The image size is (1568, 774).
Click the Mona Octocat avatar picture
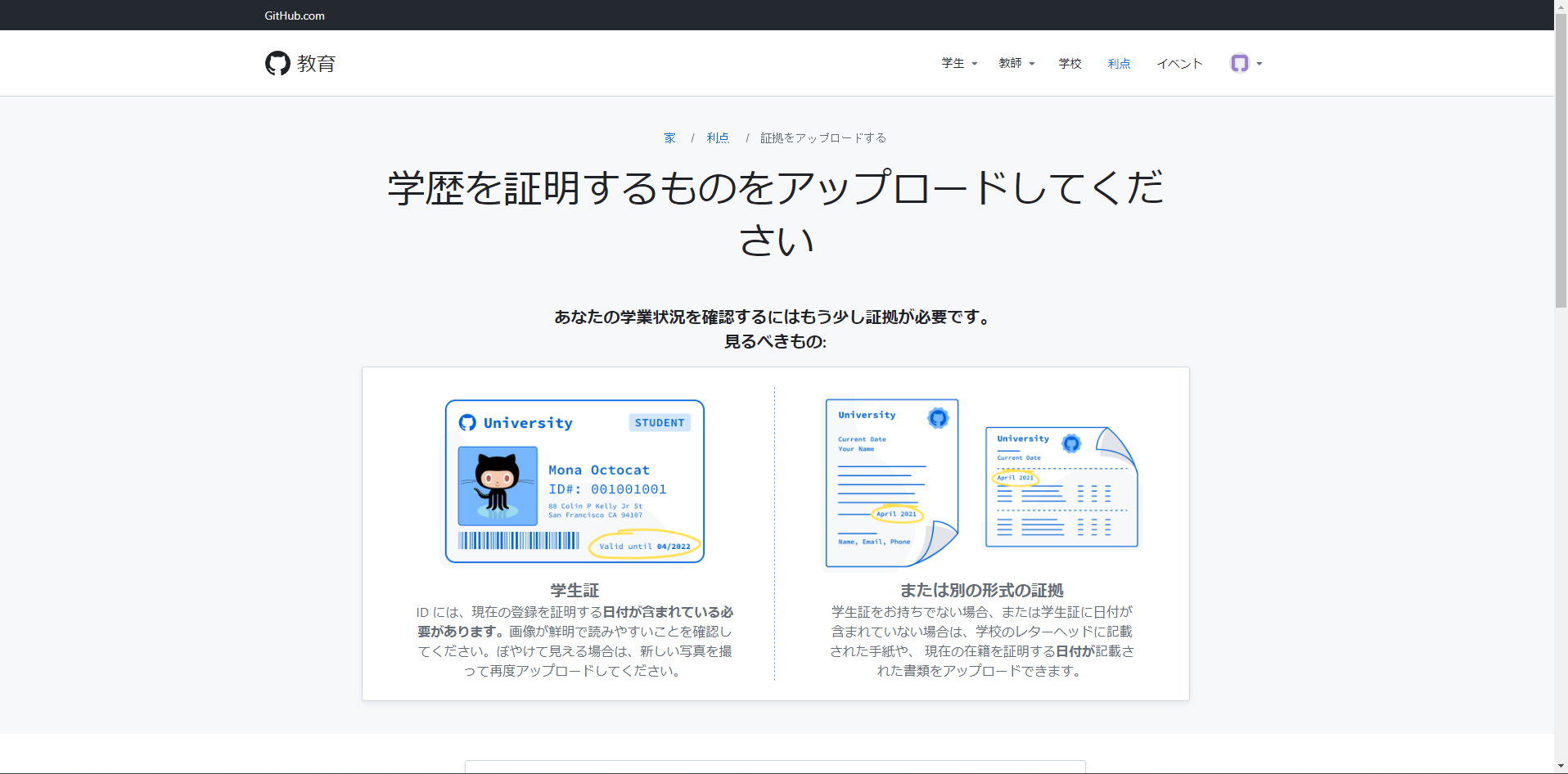[498, 486]
